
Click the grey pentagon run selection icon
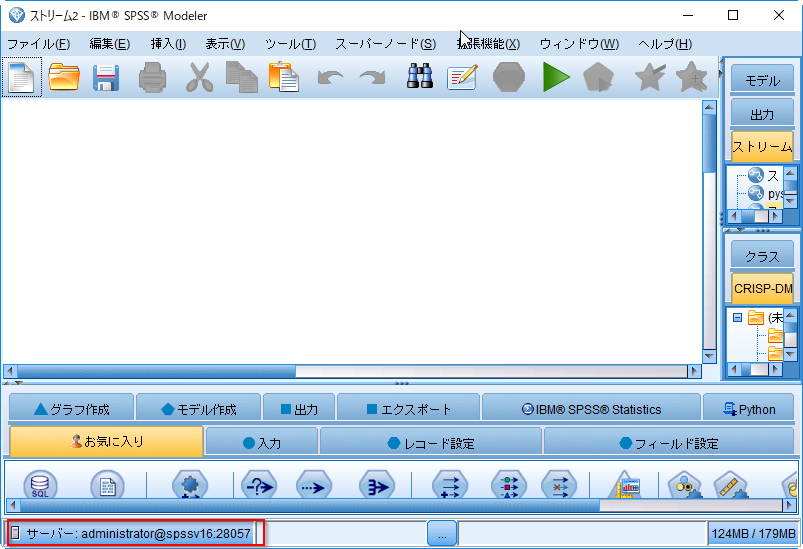[x=598, y=77]
